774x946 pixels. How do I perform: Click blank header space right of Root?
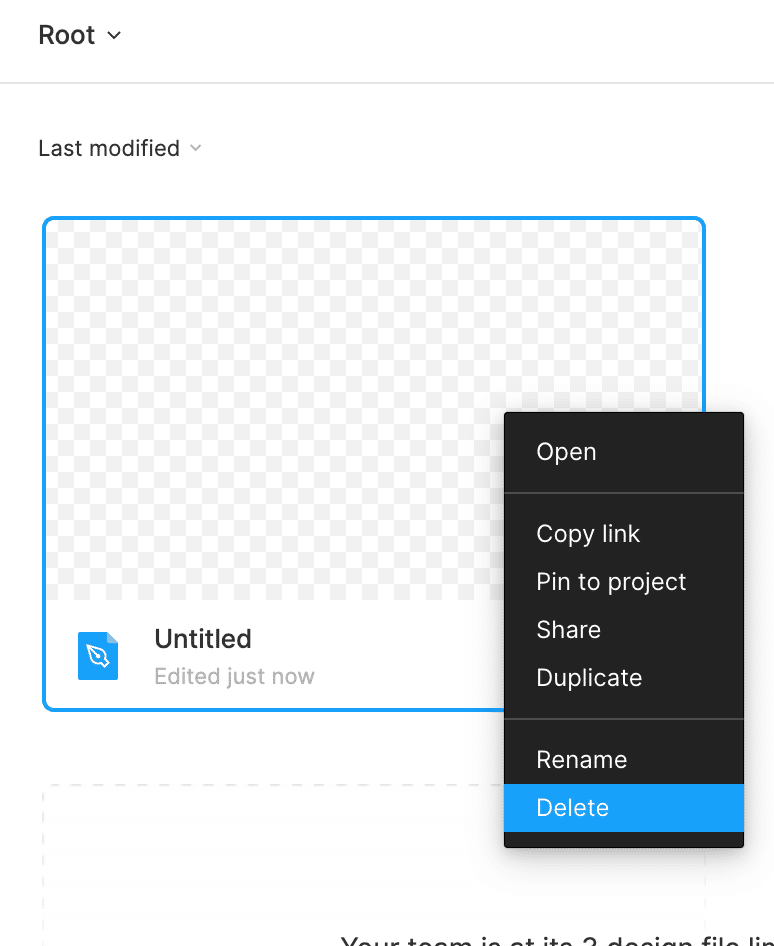(450, 36)
